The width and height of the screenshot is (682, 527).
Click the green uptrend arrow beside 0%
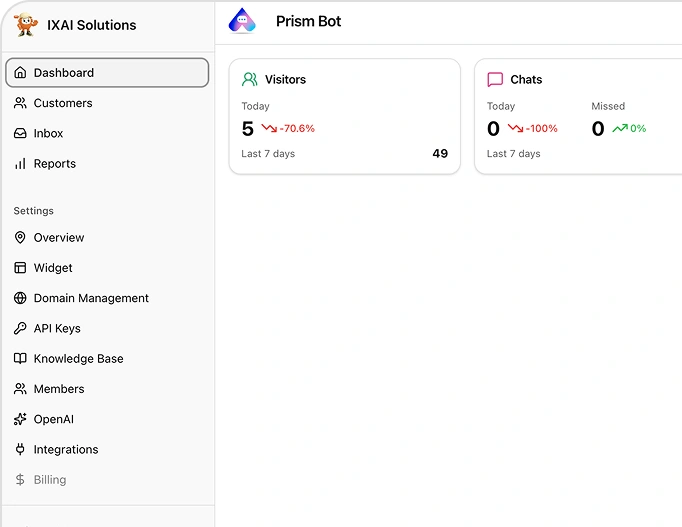pos(620,128)
